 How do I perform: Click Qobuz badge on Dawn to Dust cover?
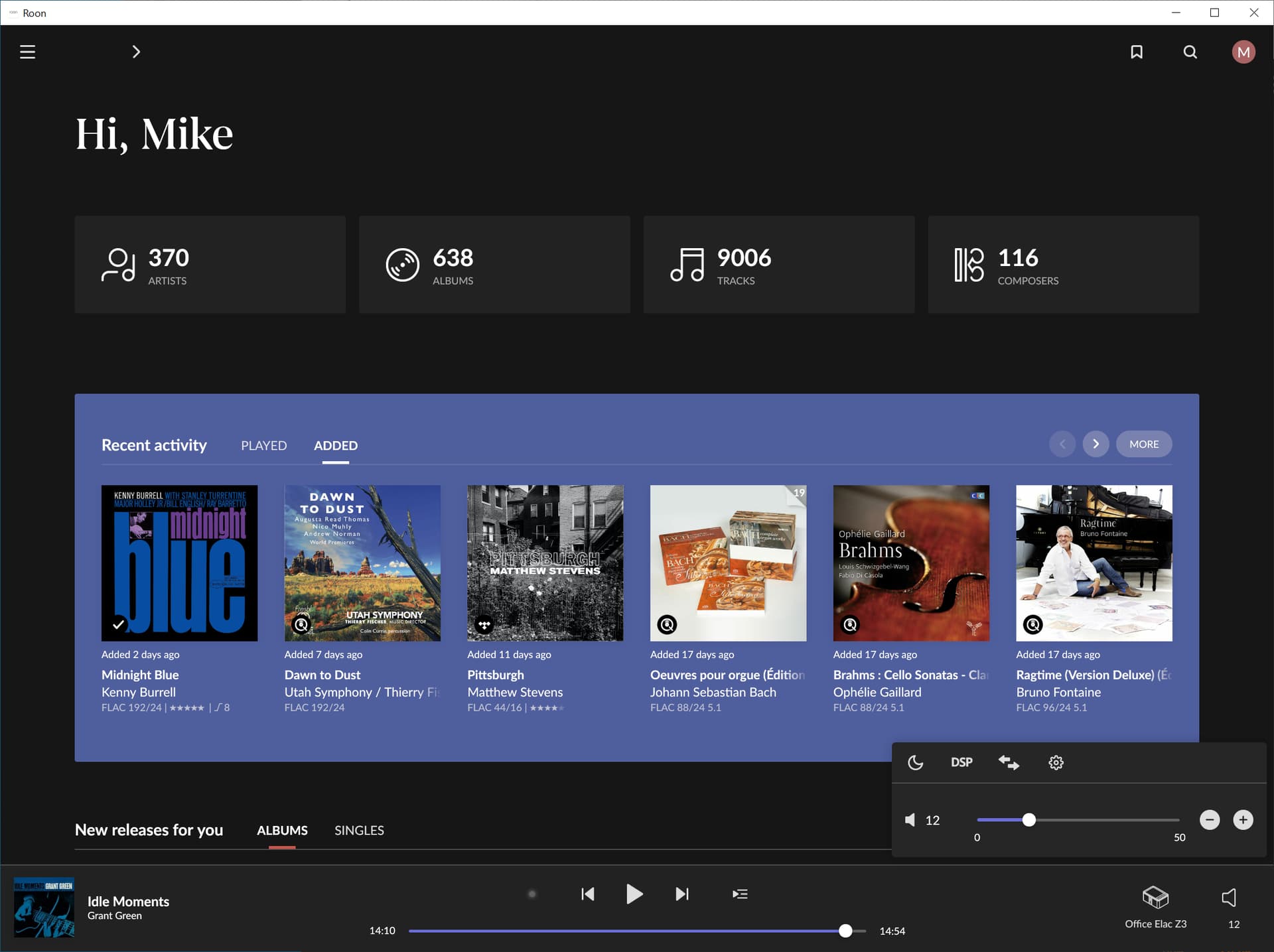click(x=301, y=624)
